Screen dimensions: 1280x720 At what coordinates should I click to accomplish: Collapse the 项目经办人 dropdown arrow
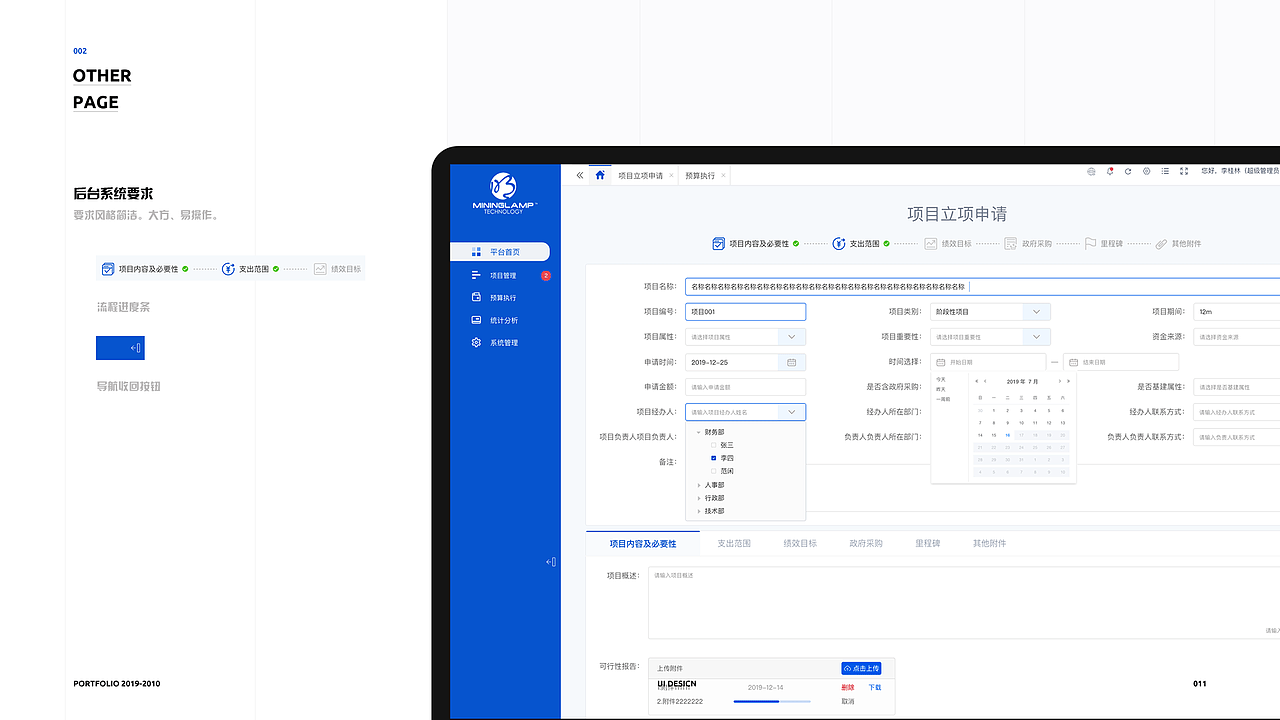point(792,412)
